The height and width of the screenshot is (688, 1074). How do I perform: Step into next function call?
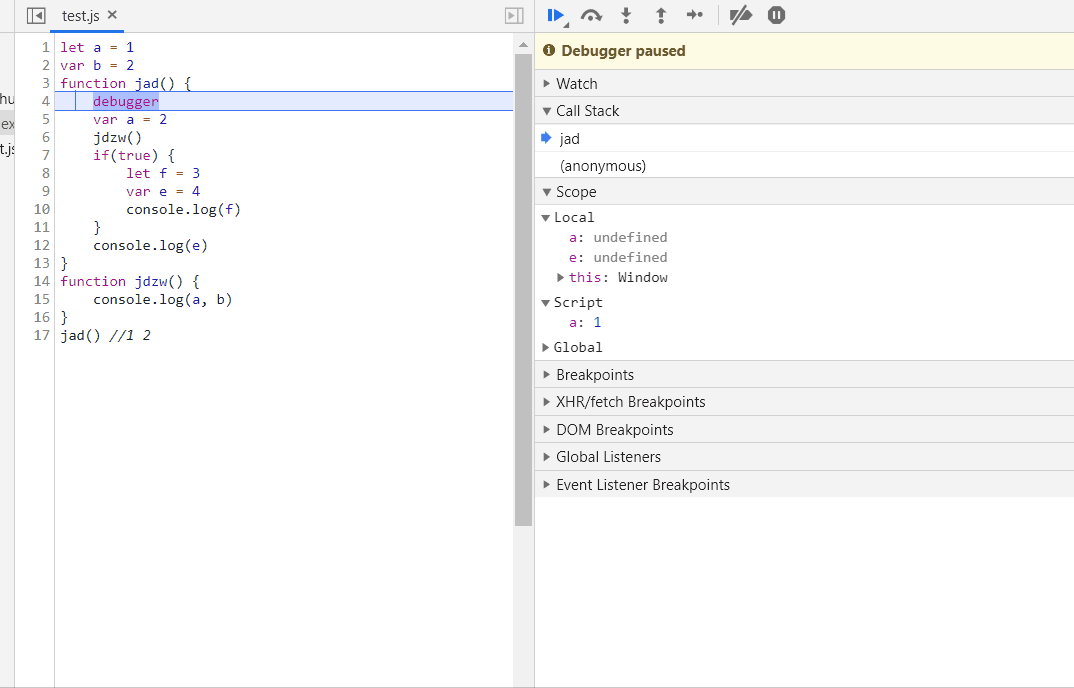[626, 15]
